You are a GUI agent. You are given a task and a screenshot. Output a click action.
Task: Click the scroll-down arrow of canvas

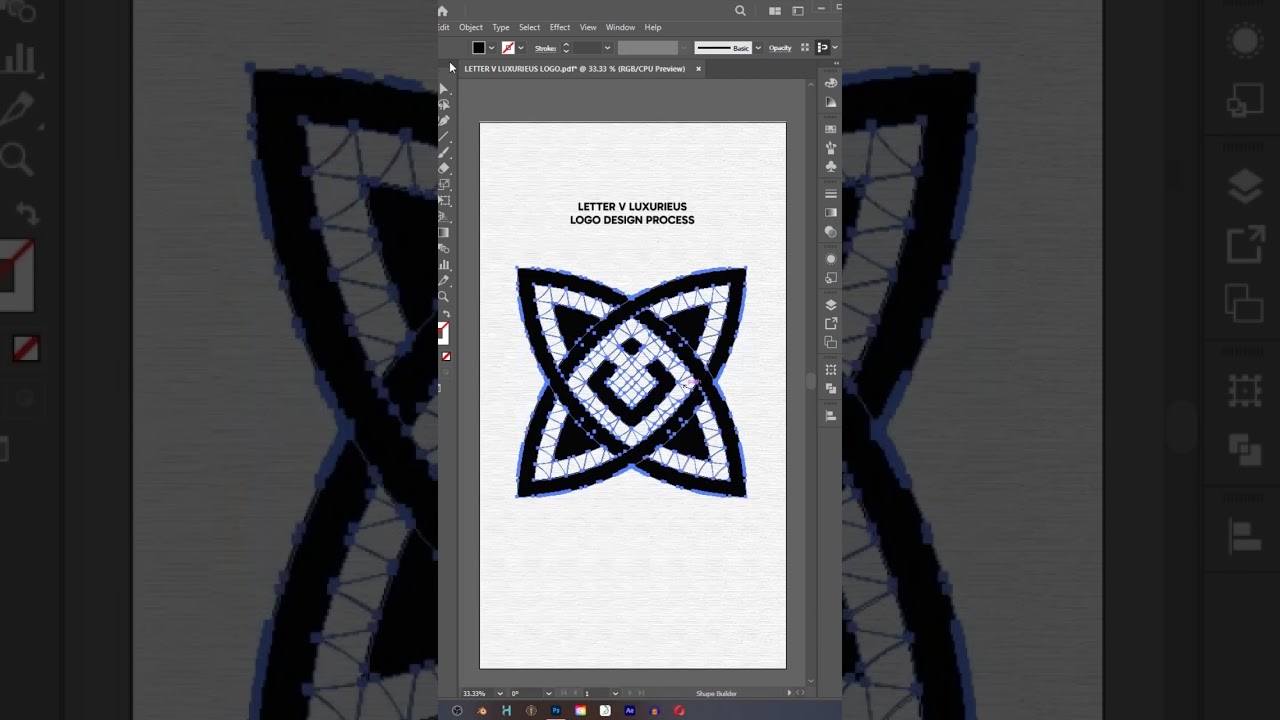pyautogui.click(x=810, y=681)
